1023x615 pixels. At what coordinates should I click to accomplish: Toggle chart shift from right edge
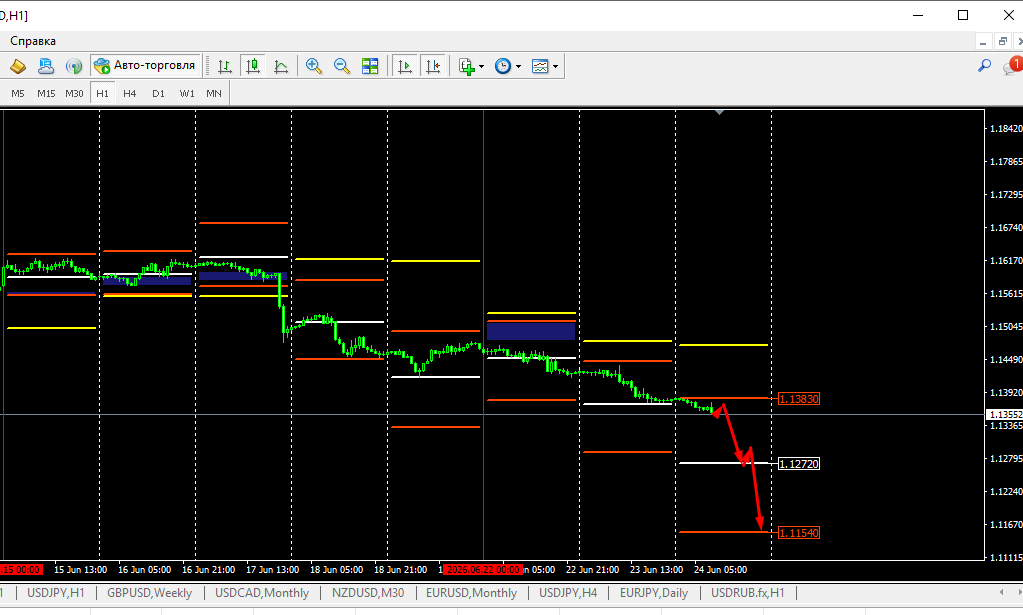tap(433, 66)
